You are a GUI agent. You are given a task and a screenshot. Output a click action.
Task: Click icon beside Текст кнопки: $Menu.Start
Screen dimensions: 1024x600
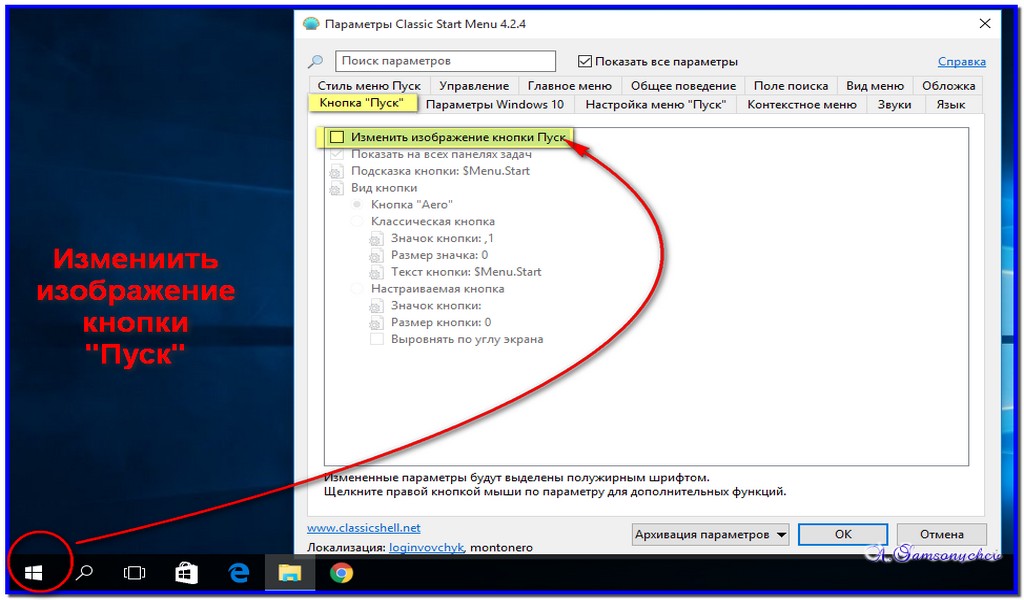[x=376, y=272]
